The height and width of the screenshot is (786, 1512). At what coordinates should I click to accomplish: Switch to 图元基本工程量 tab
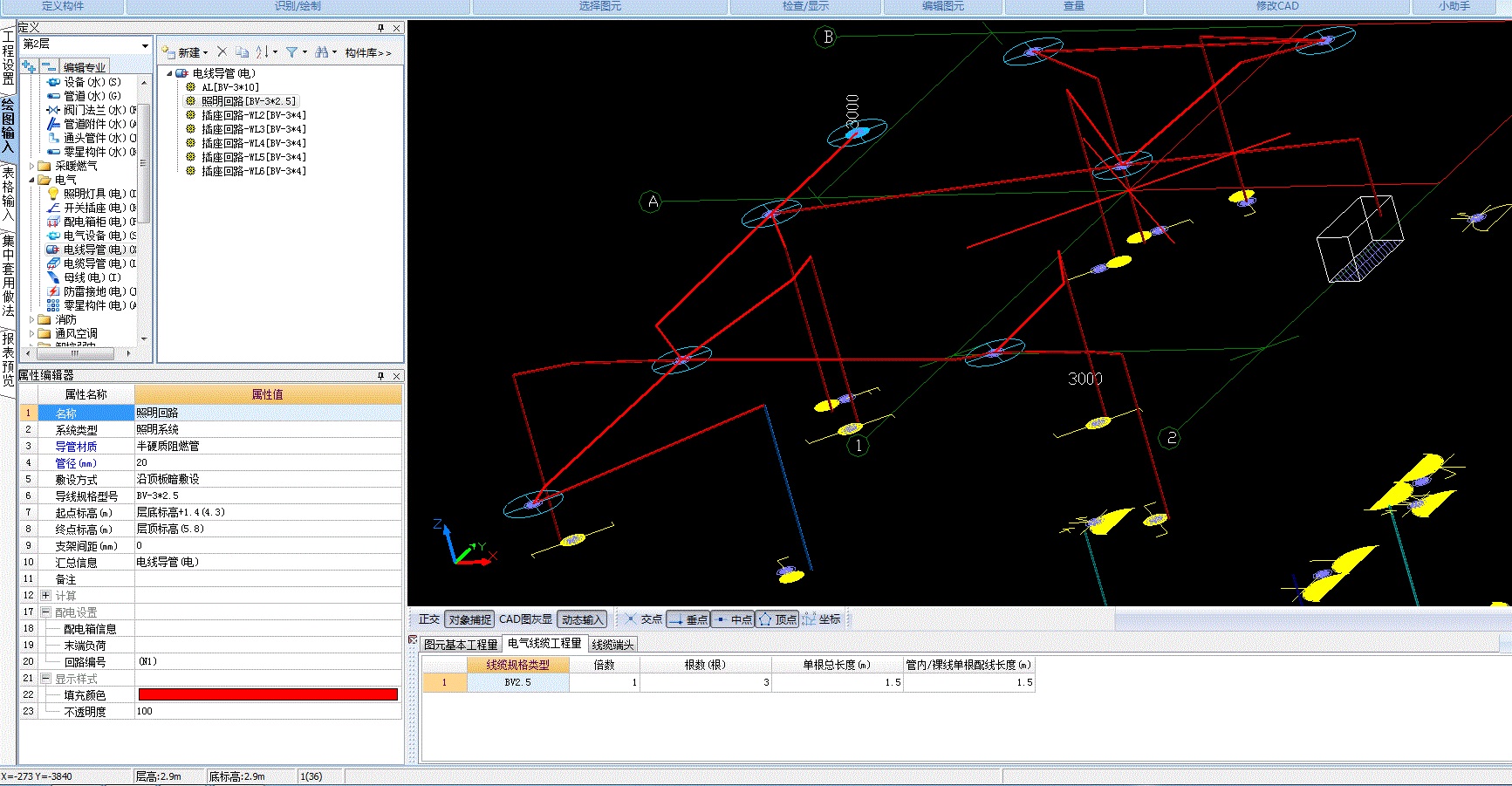point(460,645)
